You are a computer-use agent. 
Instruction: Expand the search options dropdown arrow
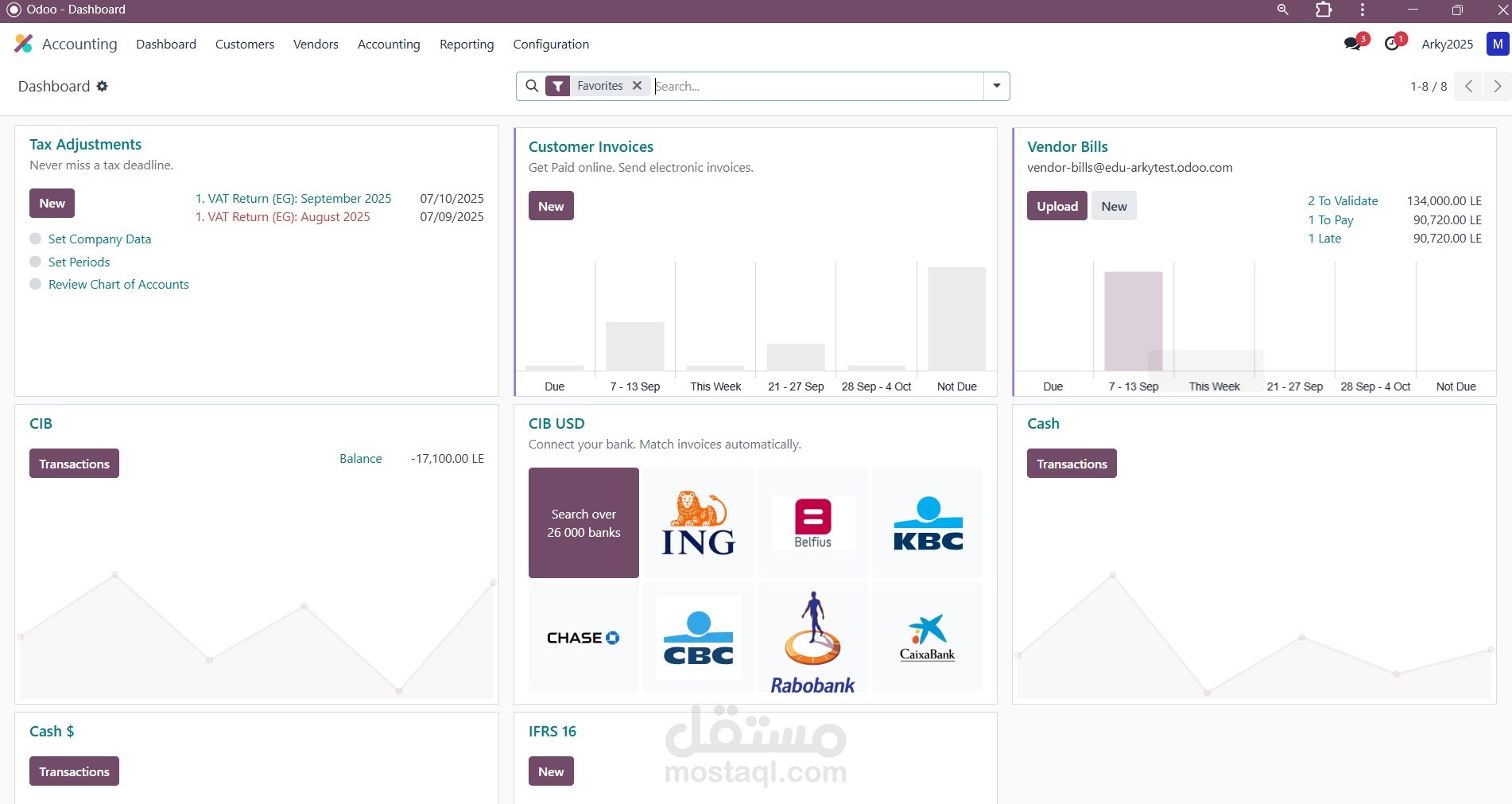point(997,86)
